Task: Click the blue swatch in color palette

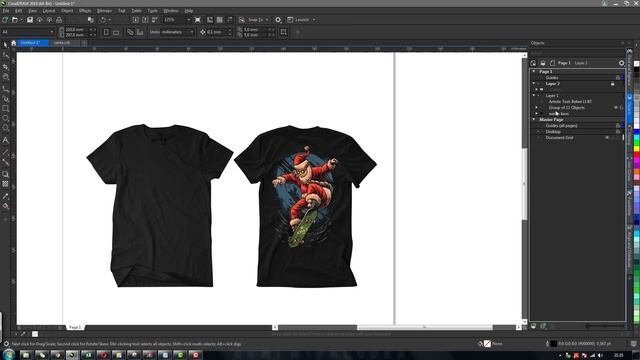Action: click(x=636, y=132)
